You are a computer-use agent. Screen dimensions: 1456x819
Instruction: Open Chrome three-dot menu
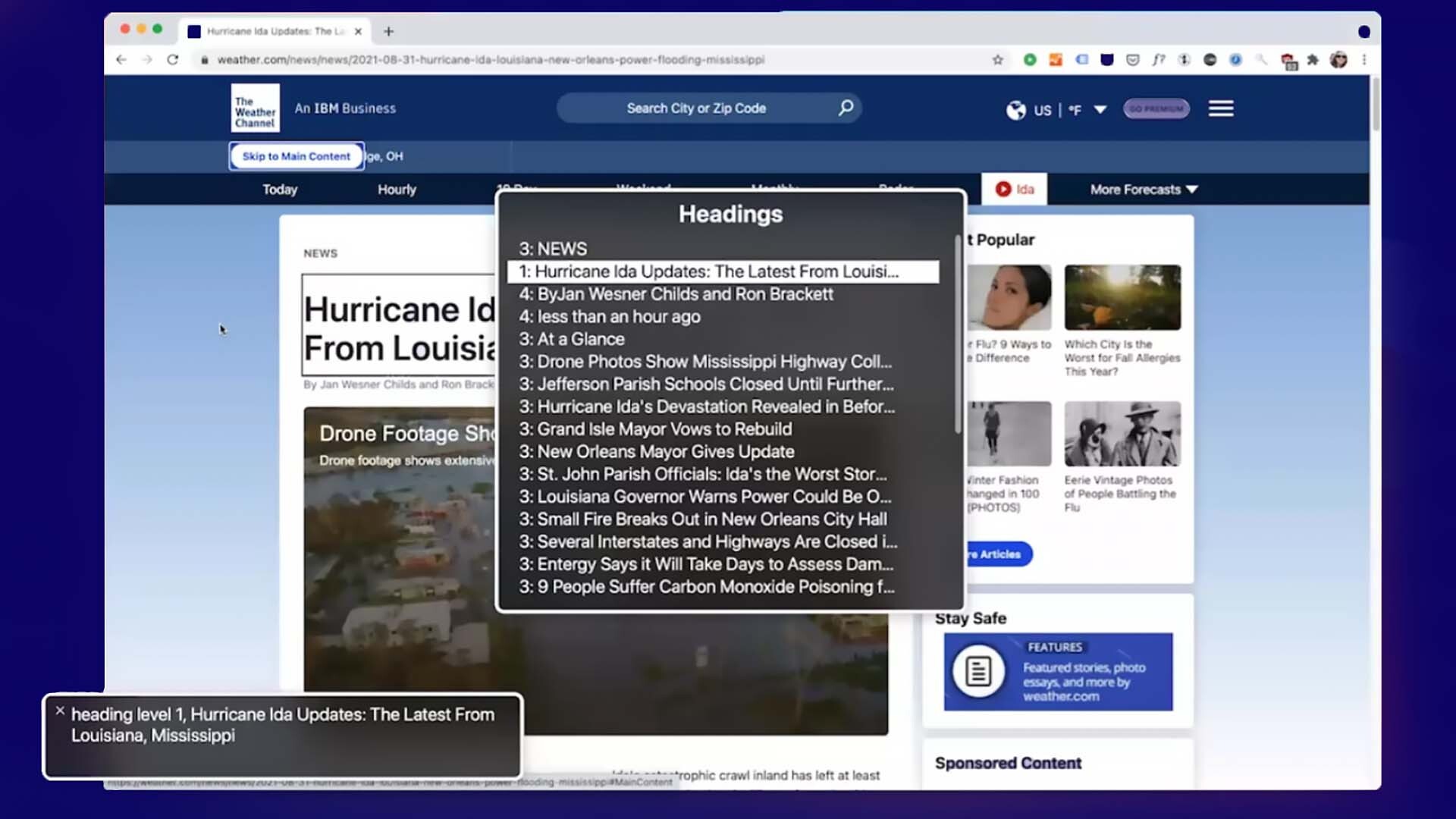[1364, 60]
